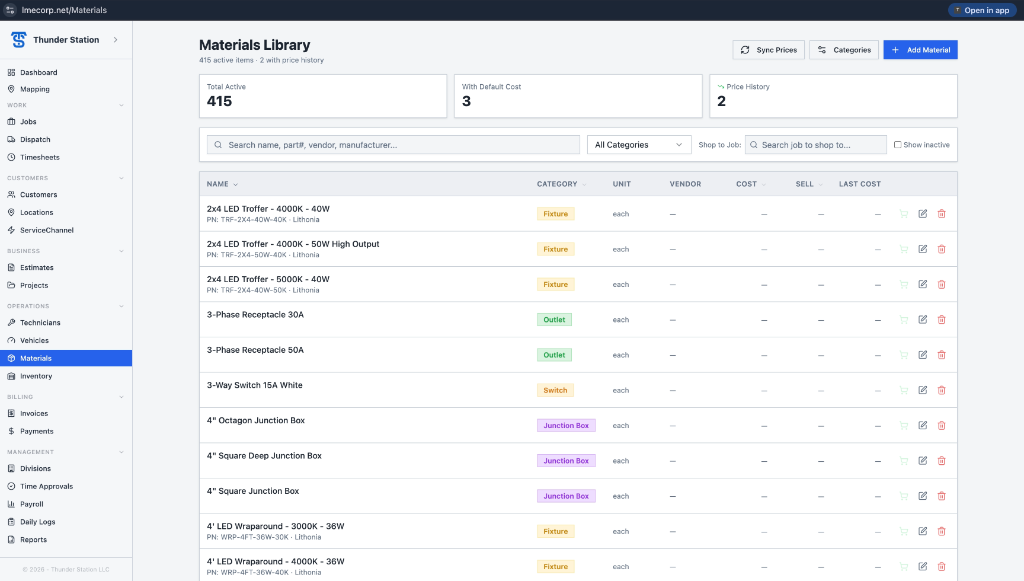Viewport: 1024px width, 581px height.
Task: Click the Vehicles gauge icon
Action: [11, 341]
